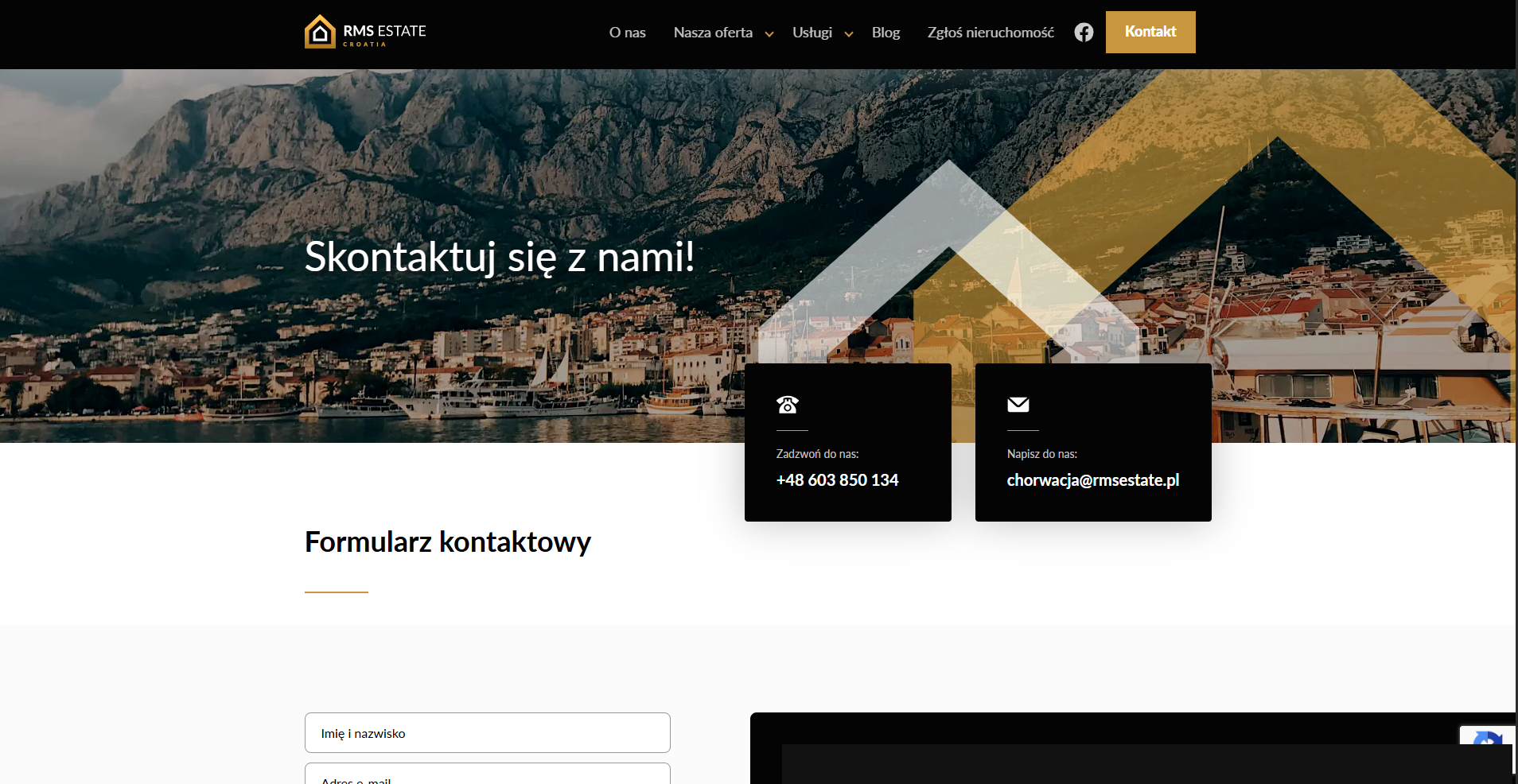Open the RMS Estate Facebook page
This screenshot has height=784, width=1518.
tap(1084, 32)
